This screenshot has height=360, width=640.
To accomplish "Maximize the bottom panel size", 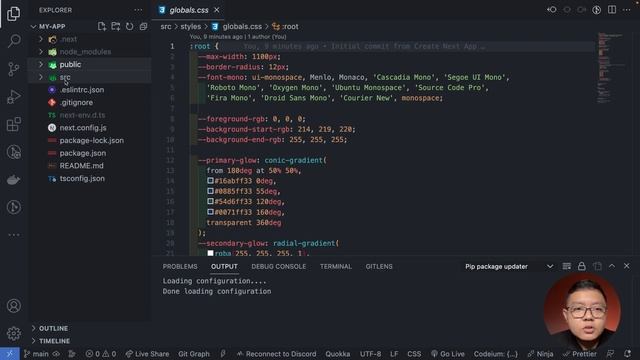I will pyautogui.click(x=612, y=266).
